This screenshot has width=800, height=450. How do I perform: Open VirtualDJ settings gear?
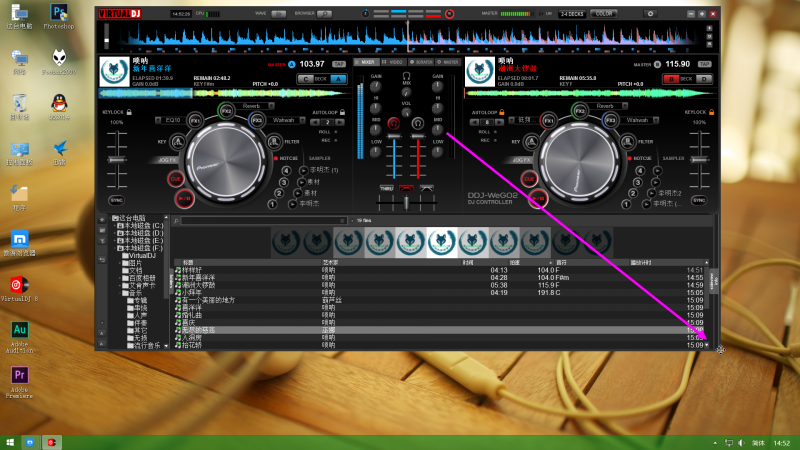click(x=649, y=14)
